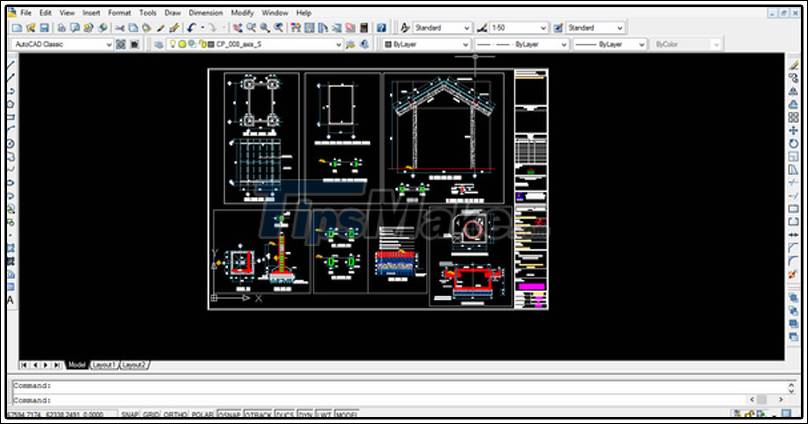Select the Array tool in the Modify toolbar
The image size is (808, 424).
click(x=794, y=117)
